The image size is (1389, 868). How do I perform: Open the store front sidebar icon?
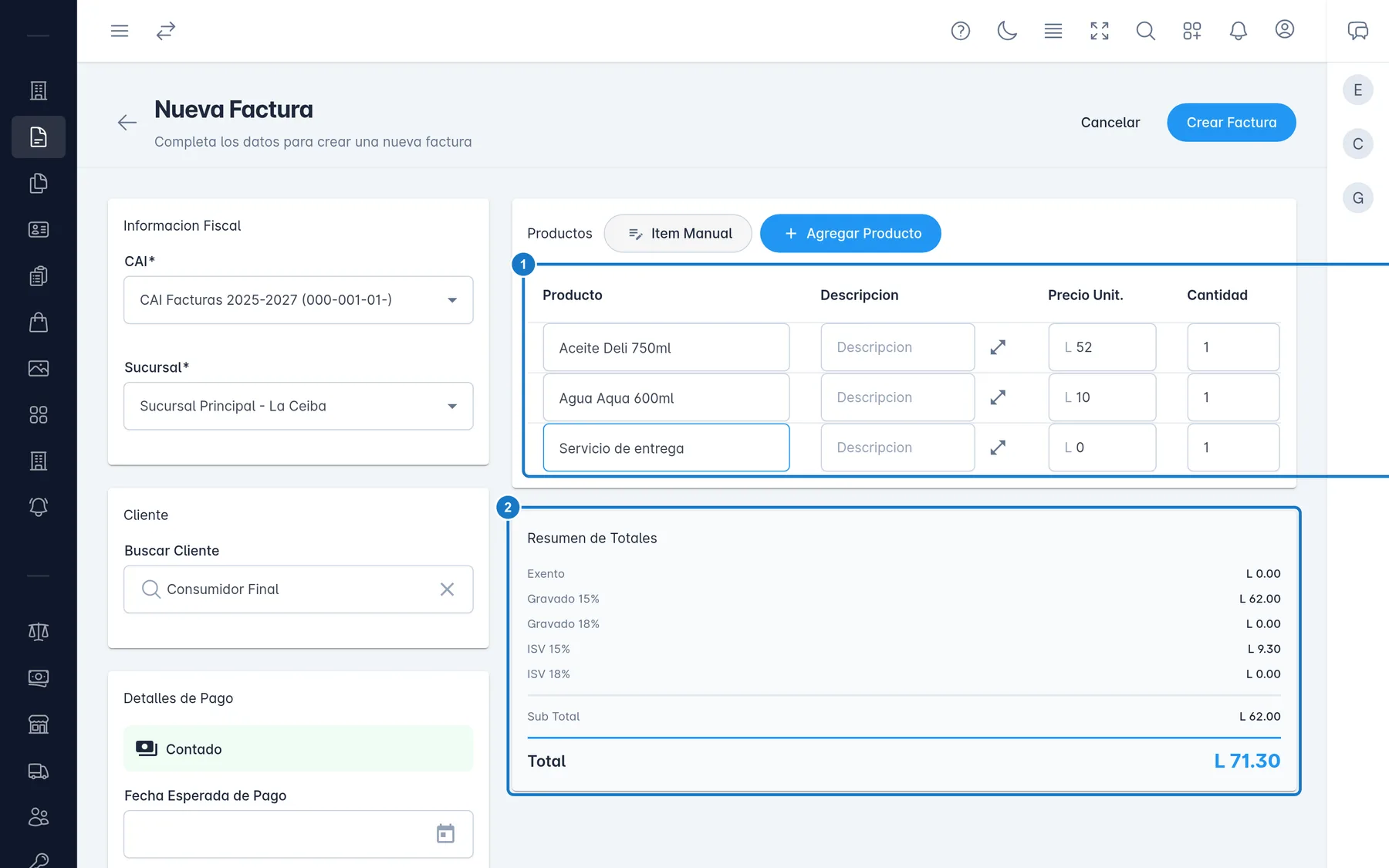(x=39, y=724)
